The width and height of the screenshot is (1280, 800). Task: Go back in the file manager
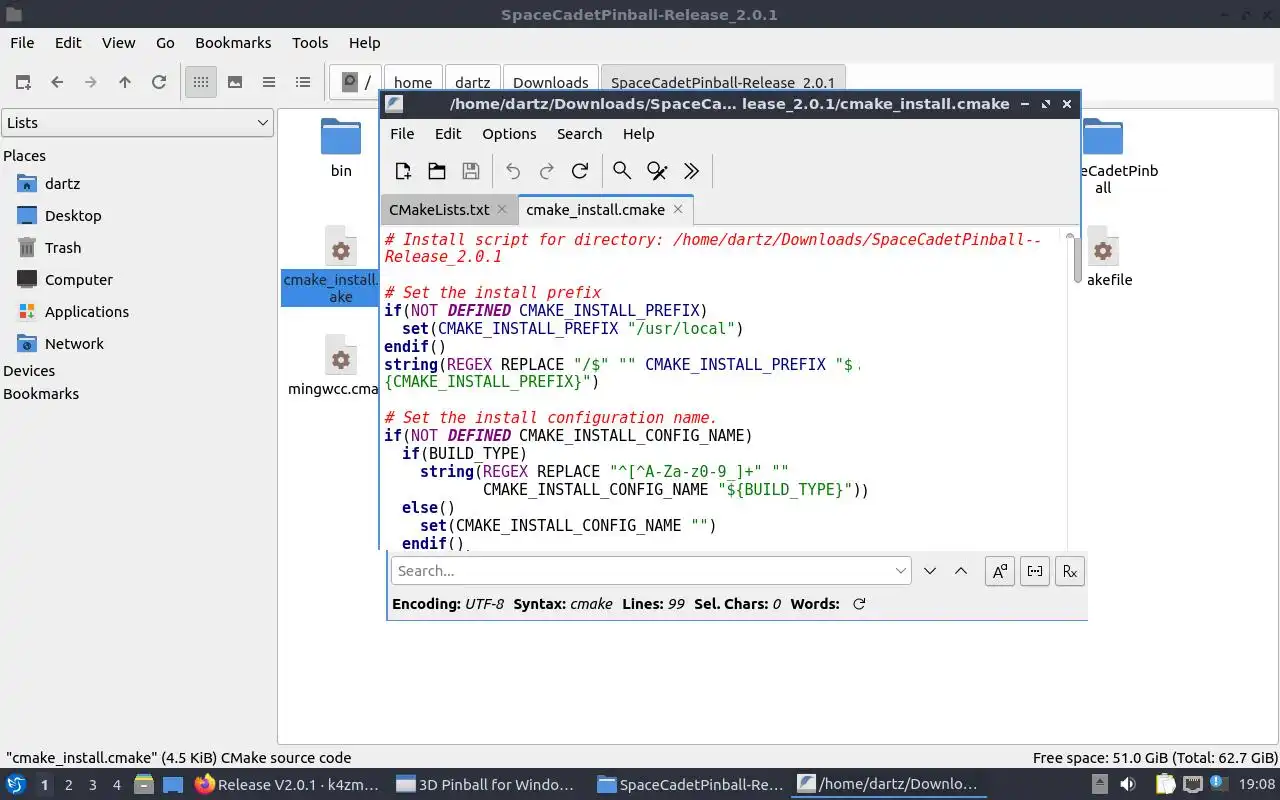[57, 82]
